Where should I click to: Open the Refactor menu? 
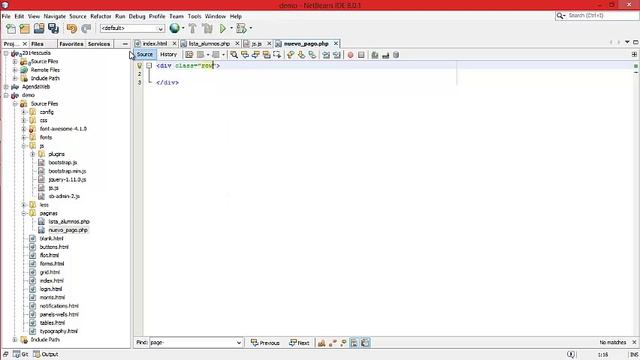[x=101, y=16]
